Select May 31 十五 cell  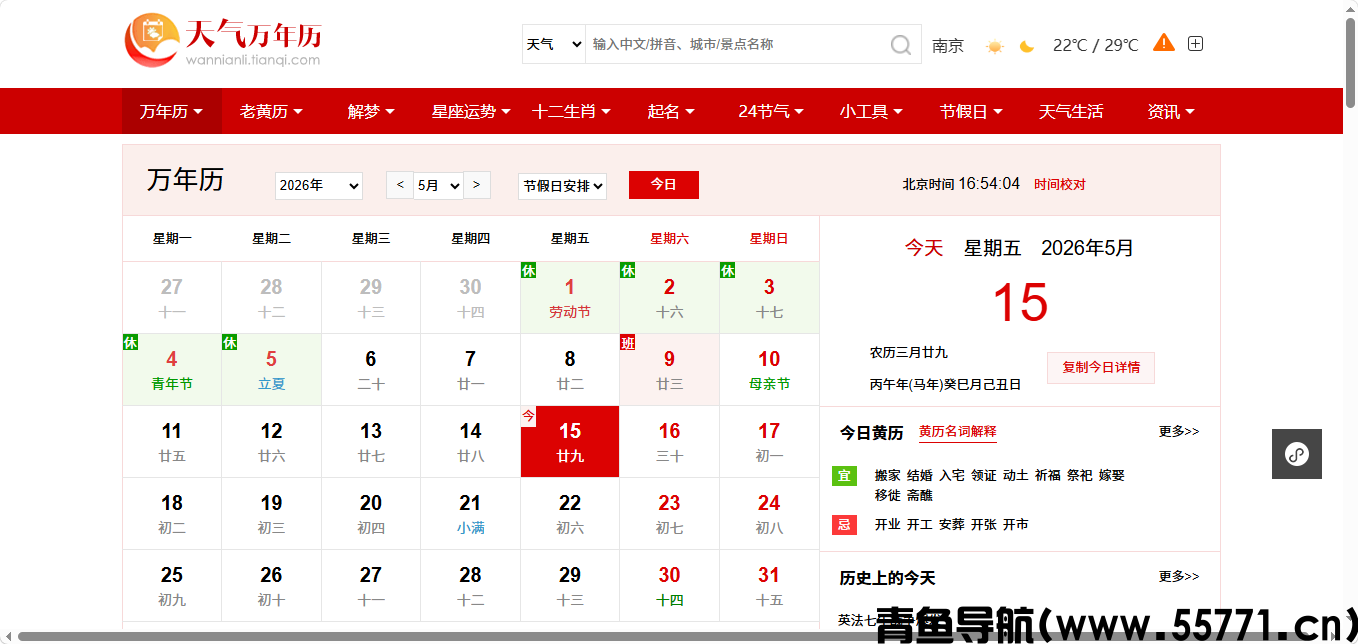tap(769, 586)
